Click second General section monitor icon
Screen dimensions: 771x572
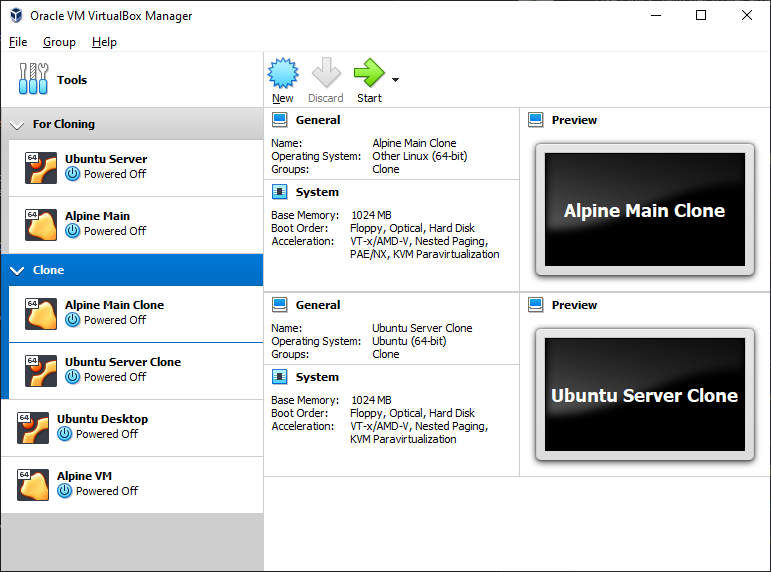point(280,305)
